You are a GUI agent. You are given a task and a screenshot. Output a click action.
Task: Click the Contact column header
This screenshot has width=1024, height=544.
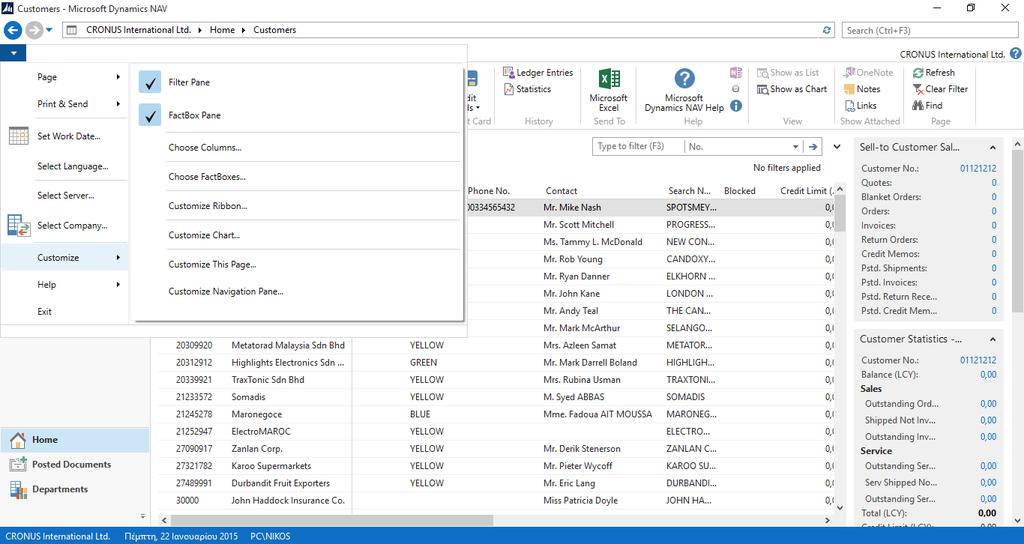[561, 191]
